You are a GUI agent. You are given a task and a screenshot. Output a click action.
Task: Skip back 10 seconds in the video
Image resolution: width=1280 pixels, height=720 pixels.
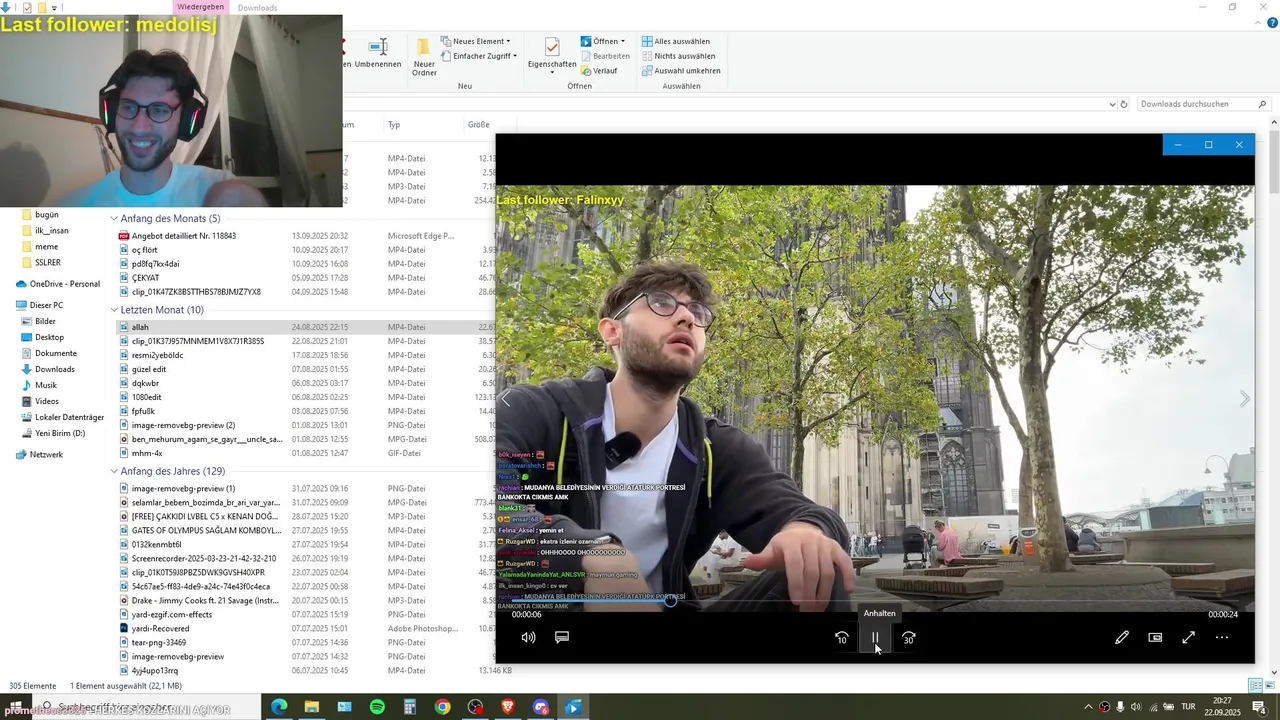842,637
